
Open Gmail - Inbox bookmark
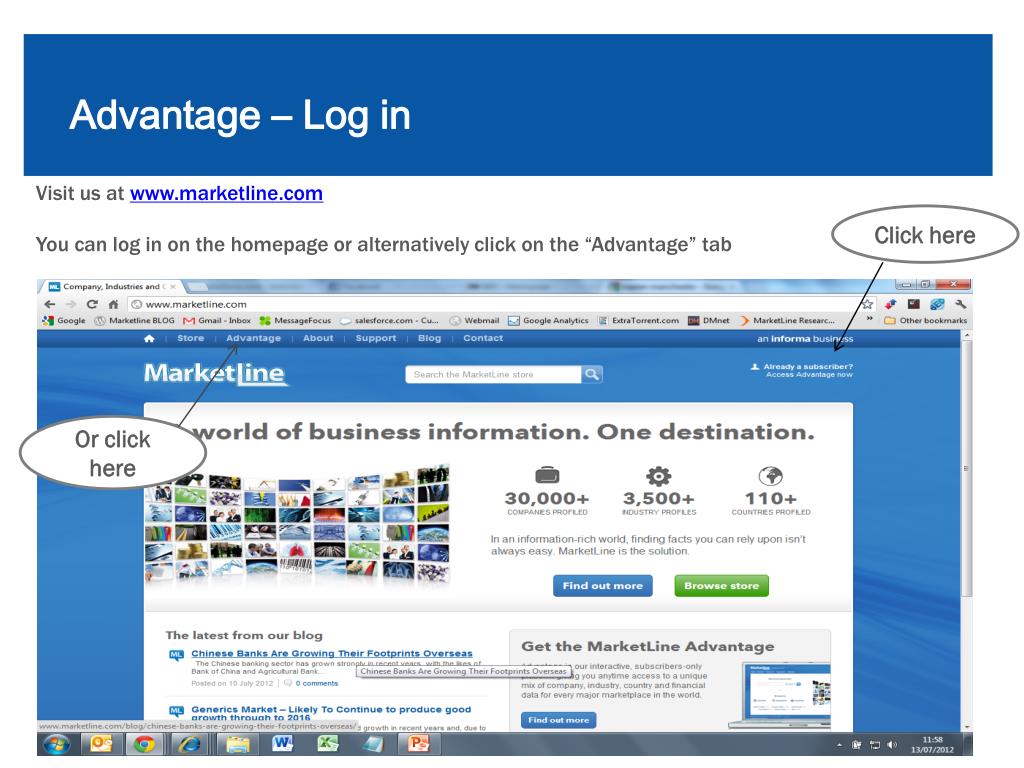tap(217, 321)
